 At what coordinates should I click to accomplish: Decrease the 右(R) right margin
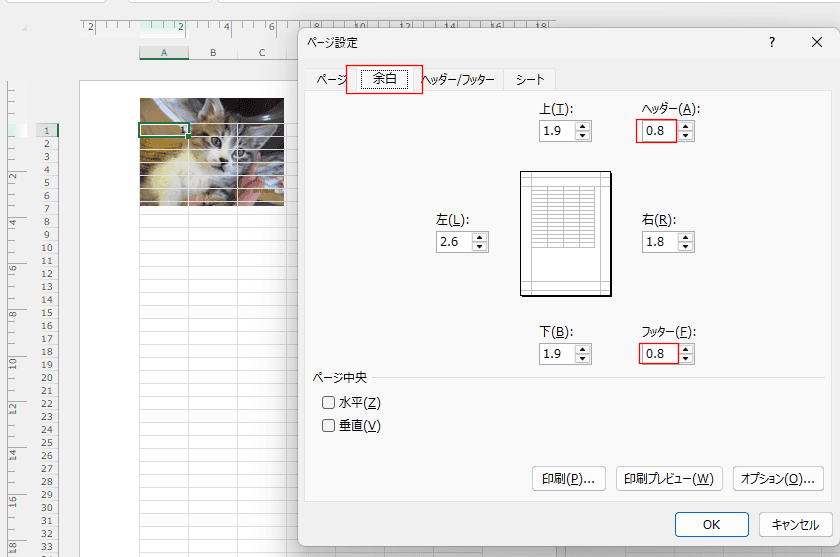(686, 247)
